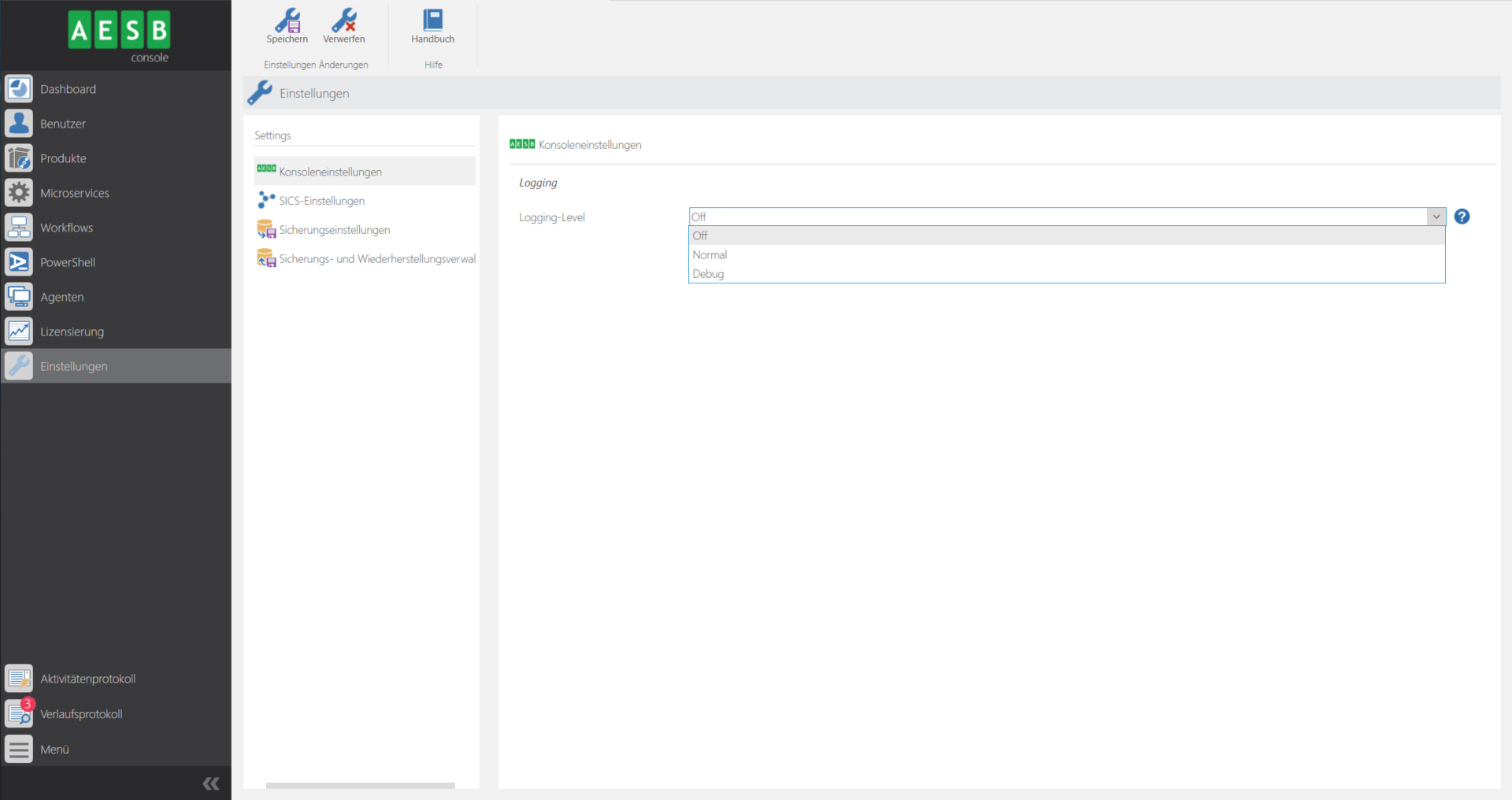This screenshot has width=1512, height=800.
Task: Select Normal logging level option
Action: (710, 255)
